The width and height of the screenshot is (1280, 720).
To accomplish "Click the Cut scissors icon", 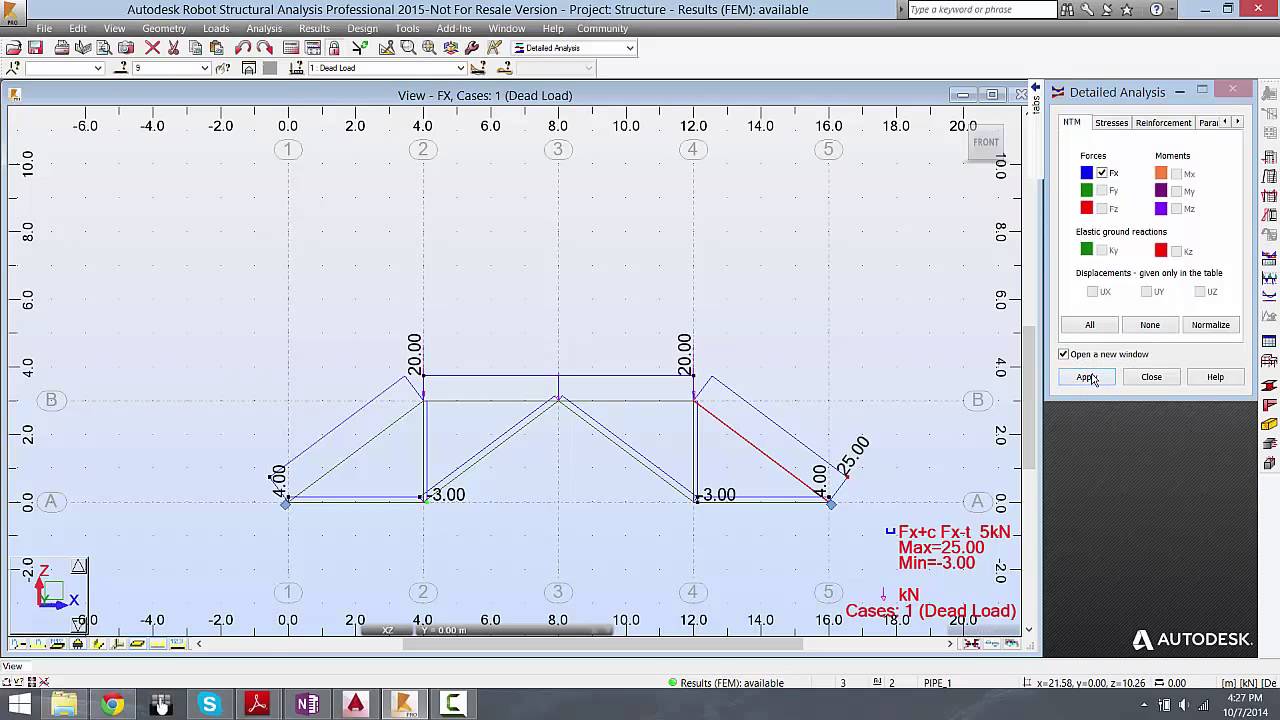I will click(174, 48).
